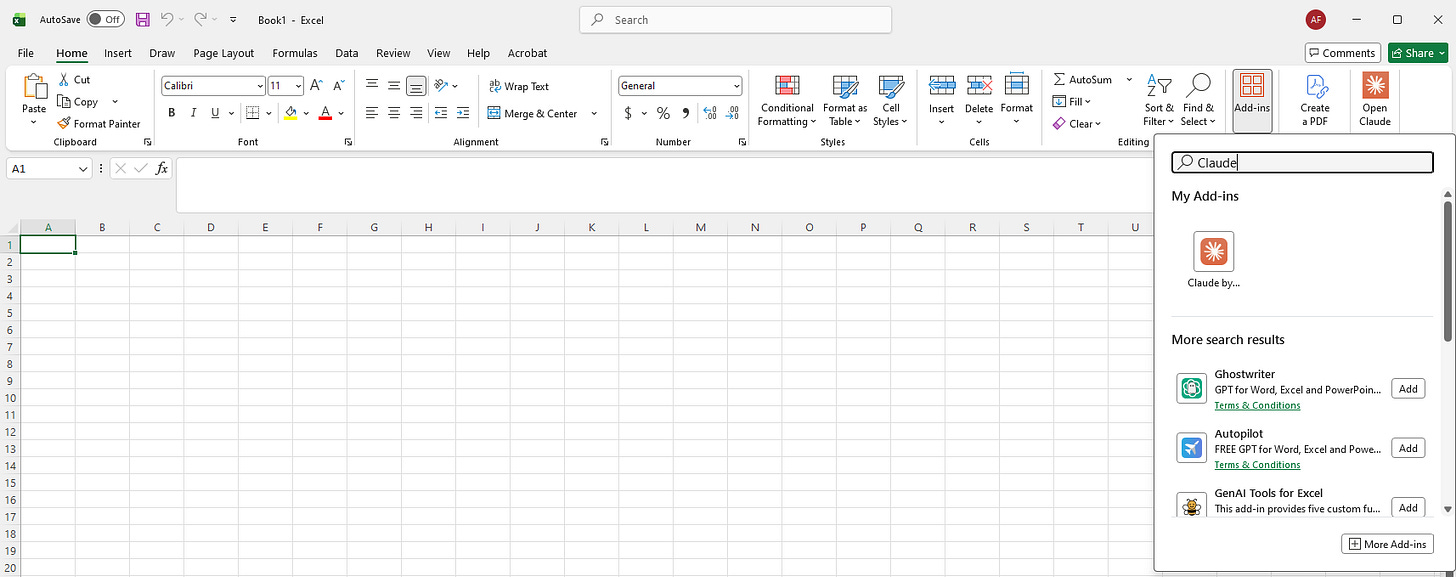Apply Italic formatting

[192, 113]
